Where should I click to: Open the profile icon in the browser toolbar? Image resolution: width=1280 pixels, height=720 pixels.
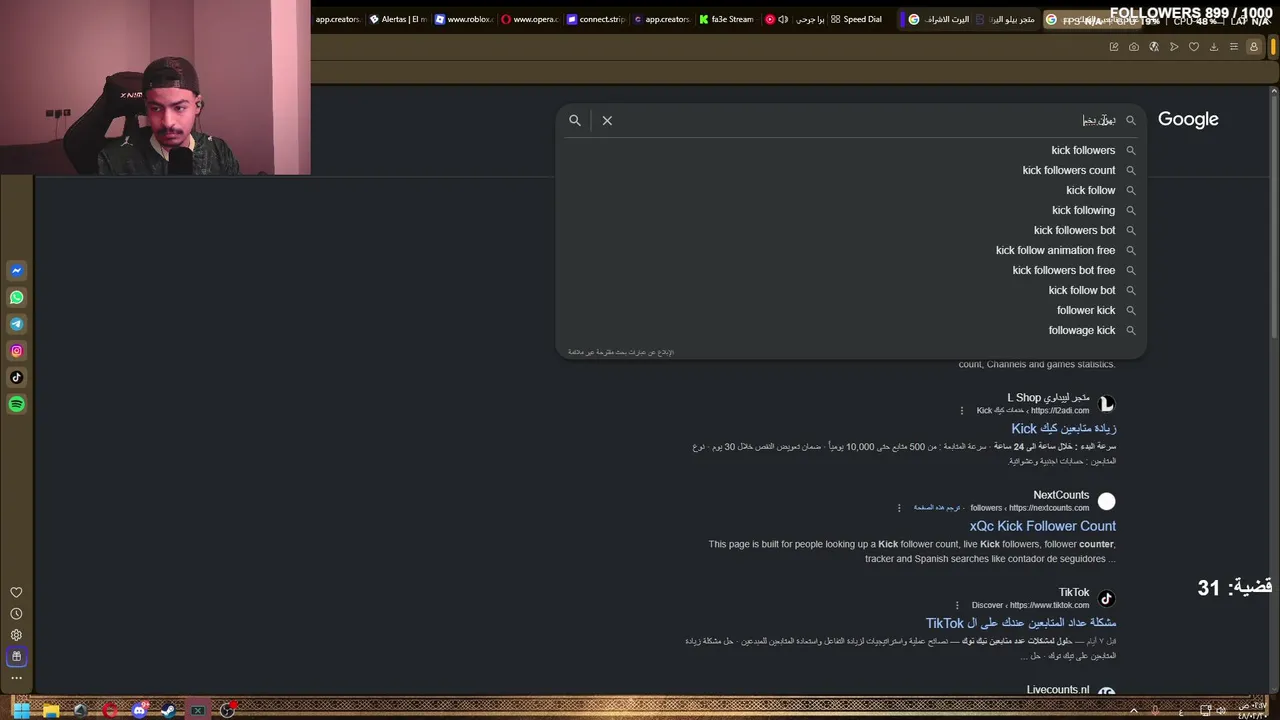click(1253, 47)
